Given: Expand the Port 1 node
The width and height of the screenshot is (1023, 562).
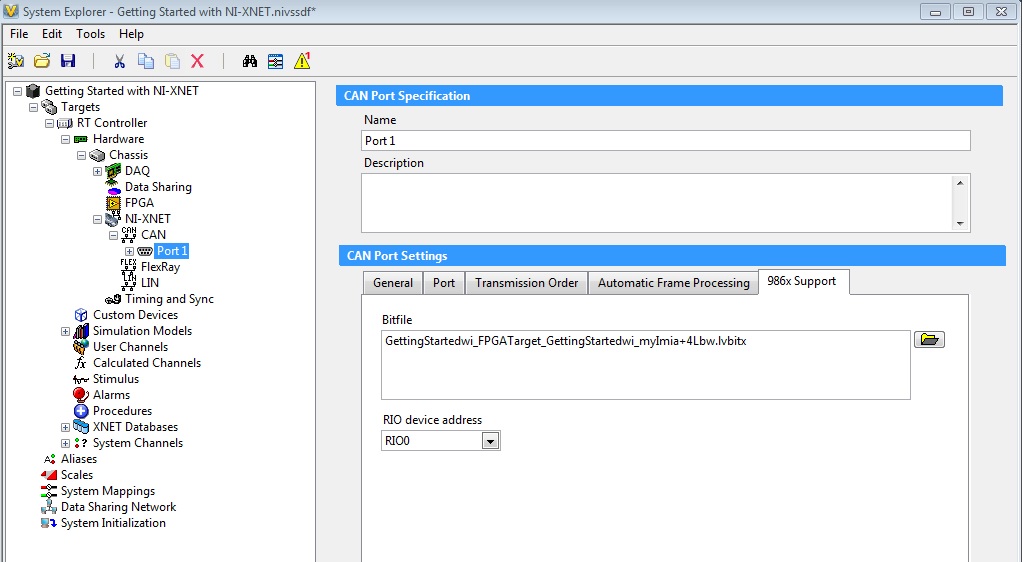Looking at the screenshot, I should [x=129, y=251].
